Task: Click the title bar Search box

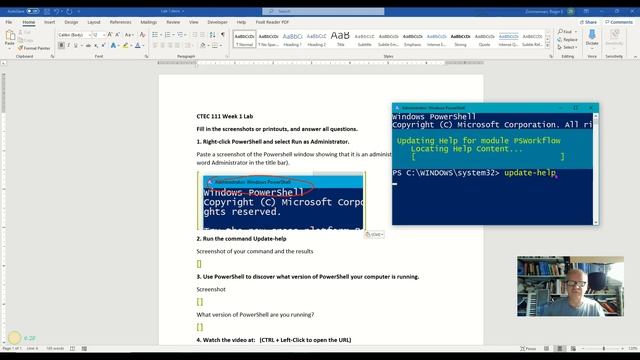Action: coord(323,11)
